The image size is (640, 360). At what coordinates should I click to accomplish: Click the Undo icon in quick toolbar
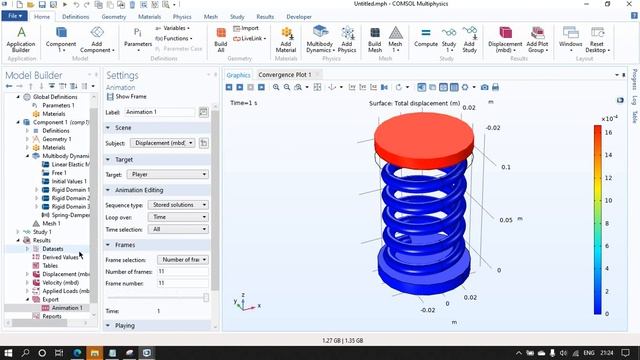[76, 4]
